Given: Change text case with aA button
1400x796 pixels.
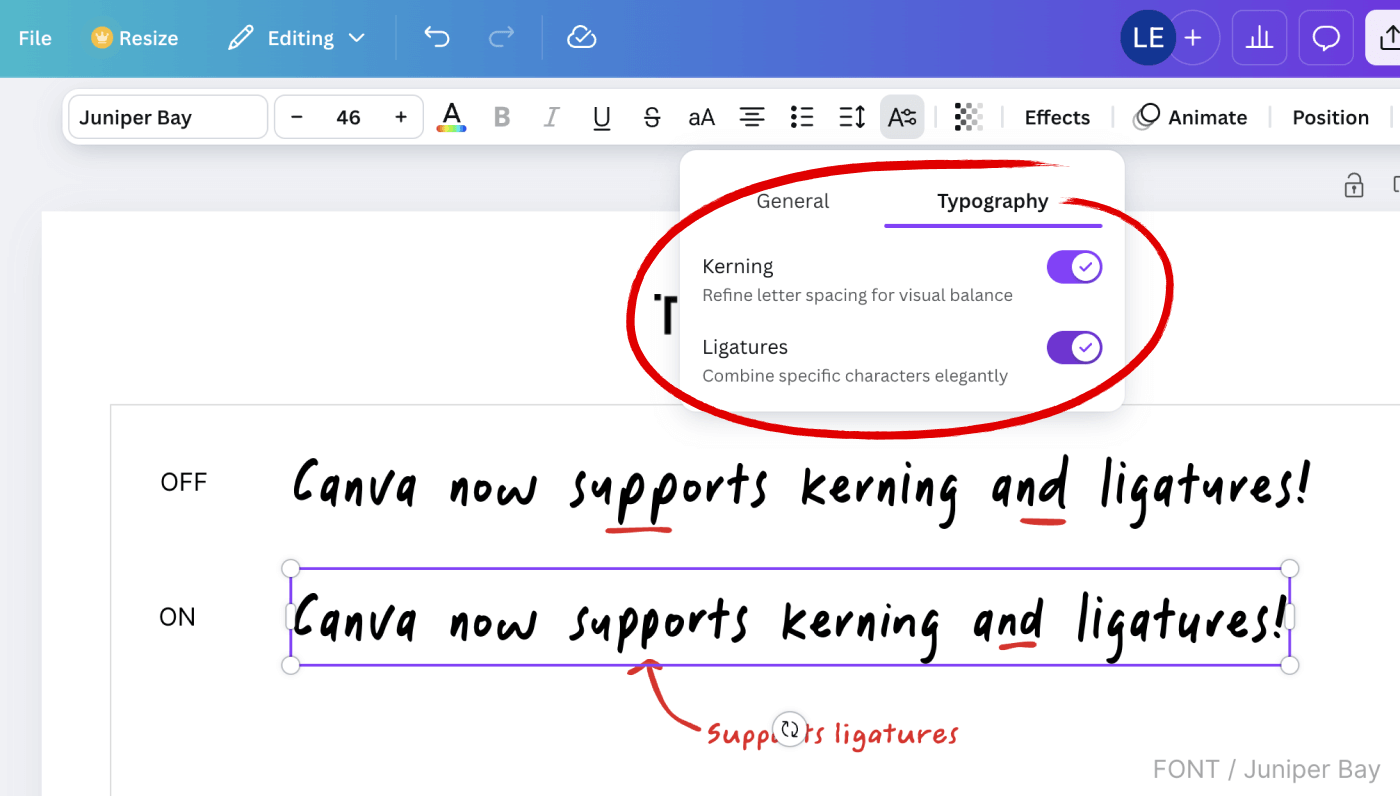Looking at the screenshot, I should pyautogui.click(x=702, y=117).
